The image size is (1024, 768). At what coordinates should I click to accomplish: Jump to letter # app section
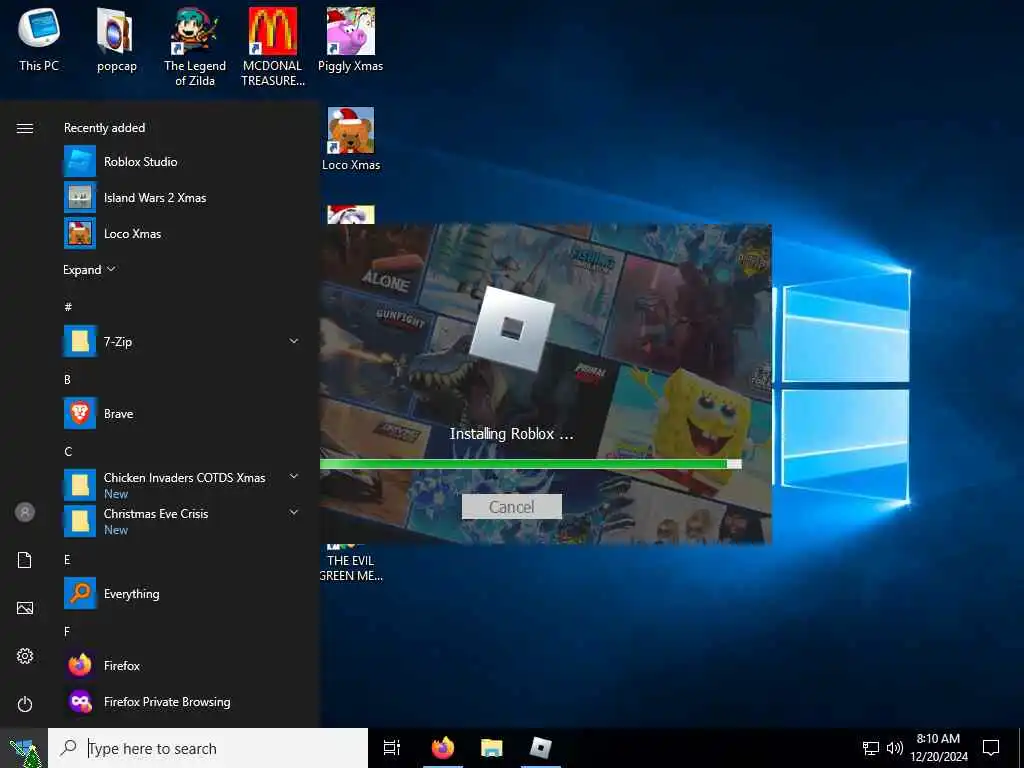(x=68, y=306)
